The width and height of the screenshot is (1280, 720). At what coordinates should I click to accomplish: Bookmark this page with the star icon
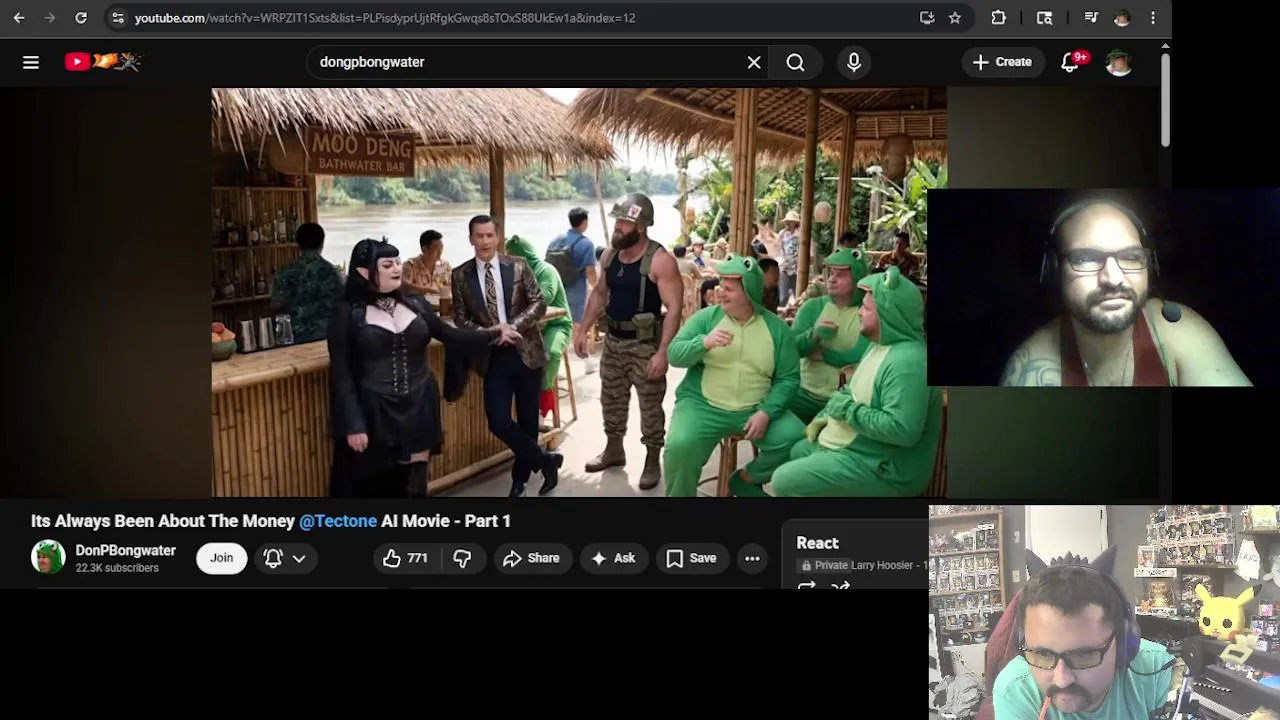955,18
